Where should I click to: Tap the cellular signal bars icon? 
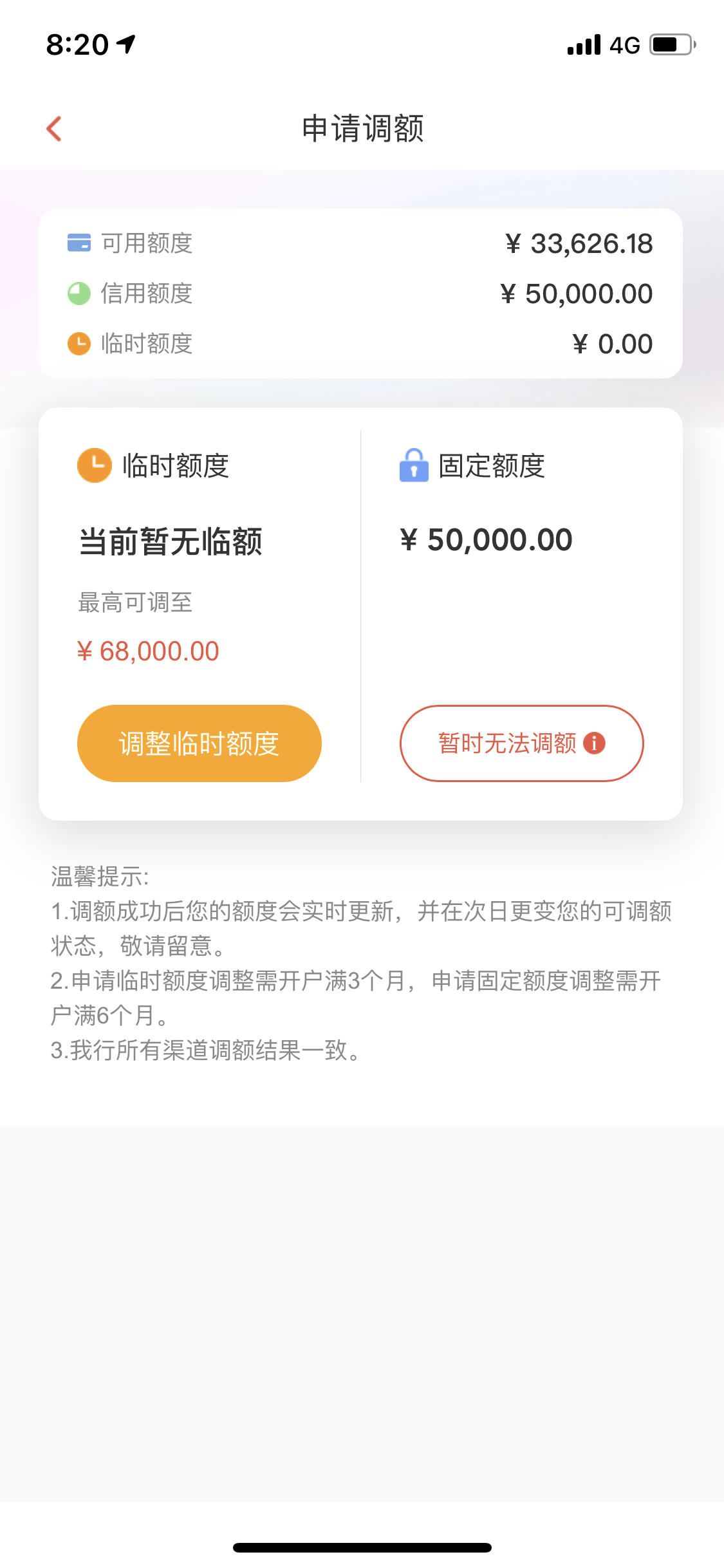pyautogui.click(x=584, y=45)
